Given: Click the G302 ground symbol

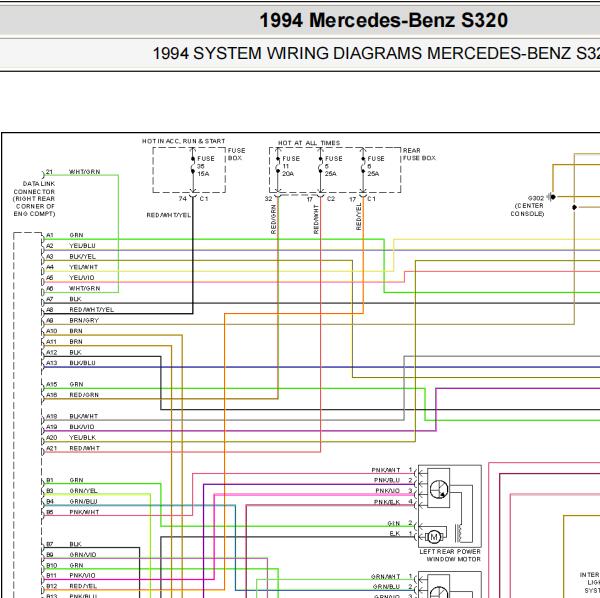Looking at the screenshot, I should click(x=551, y=197).
